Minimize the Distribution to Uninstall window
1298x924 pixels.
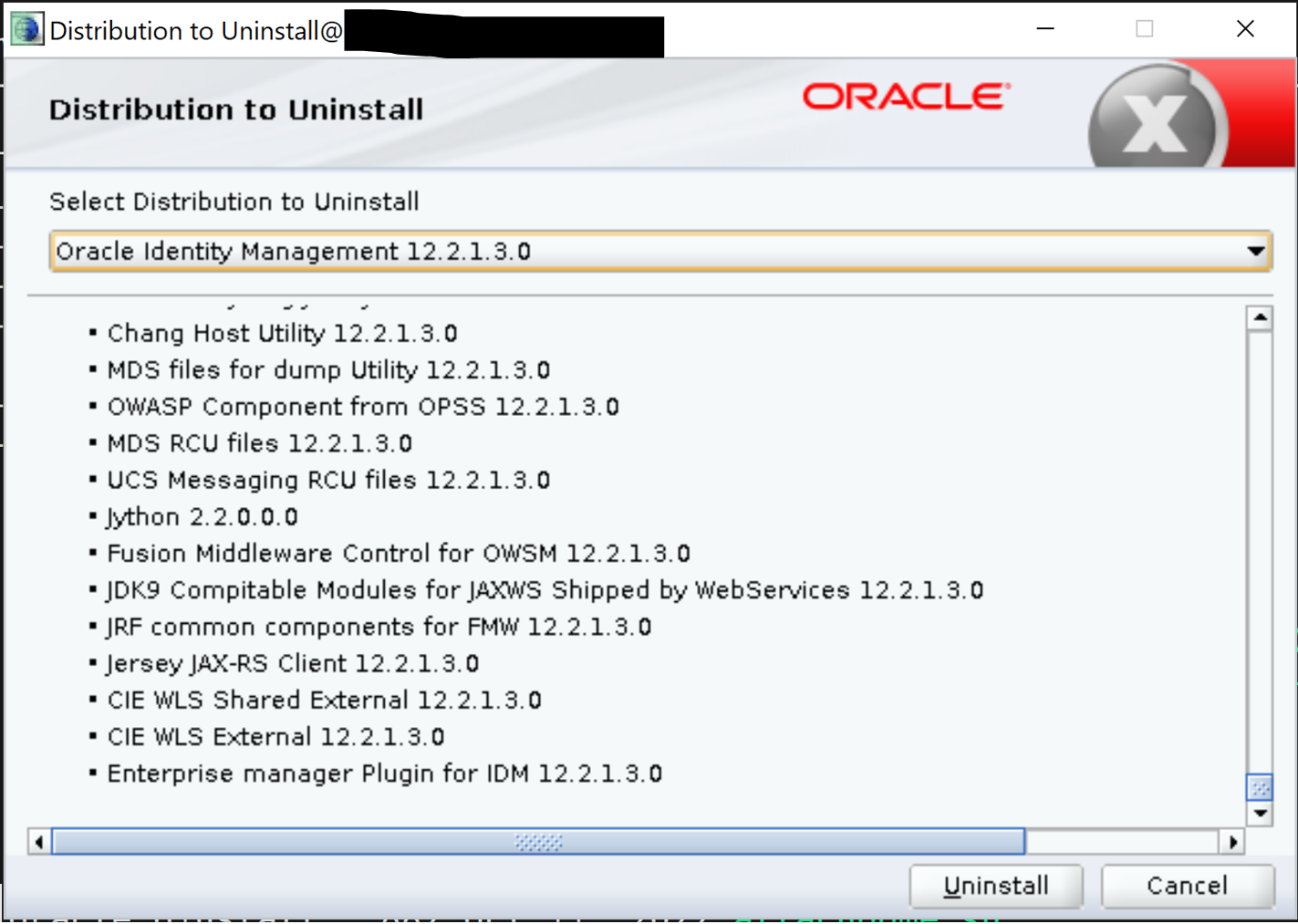tap(1045, 29)
